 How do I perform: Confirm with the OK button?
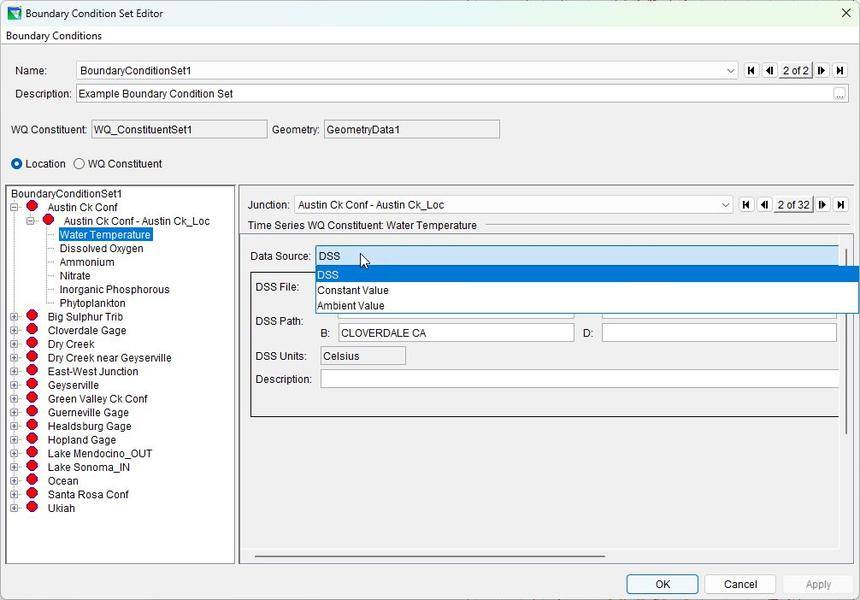[x=663, y=584]
